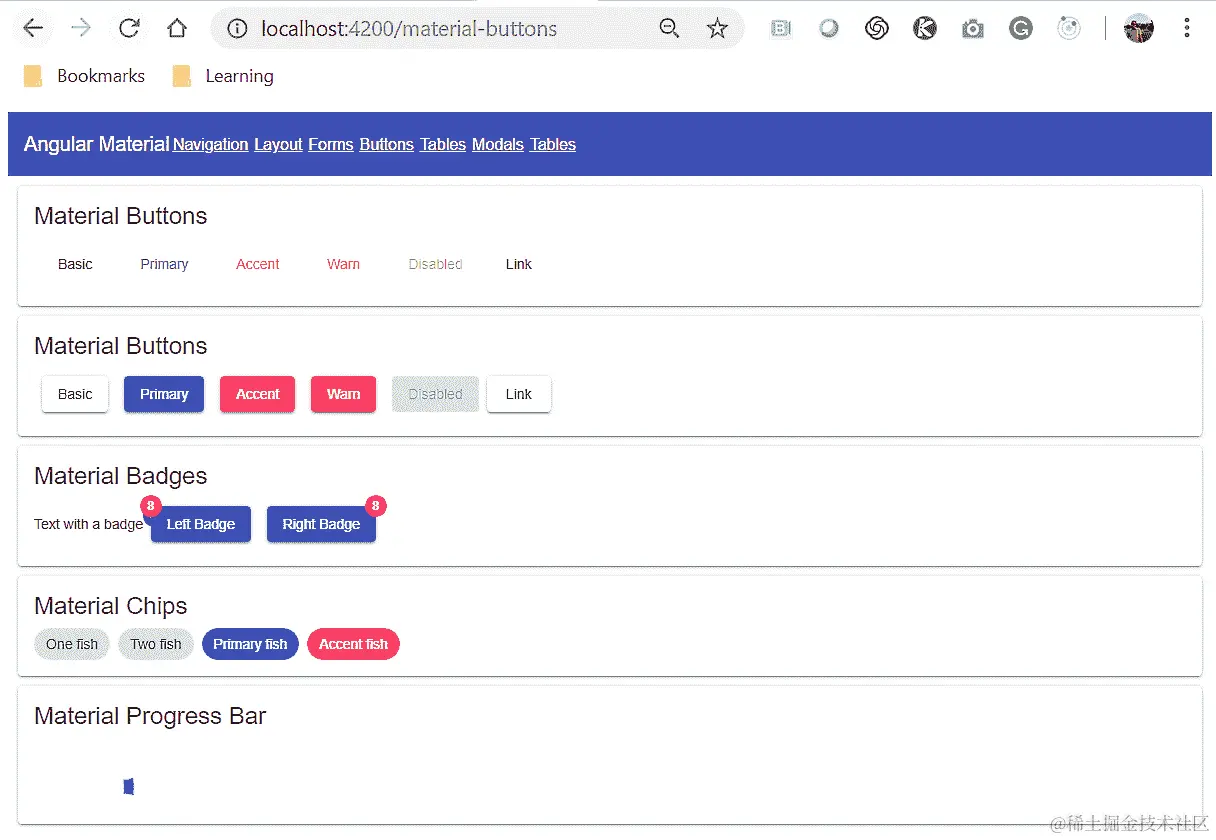The width and height of the screenshot is (1216, 840).
Task: Reload the page with the refresh icon
Action: [x=129, y=29]
